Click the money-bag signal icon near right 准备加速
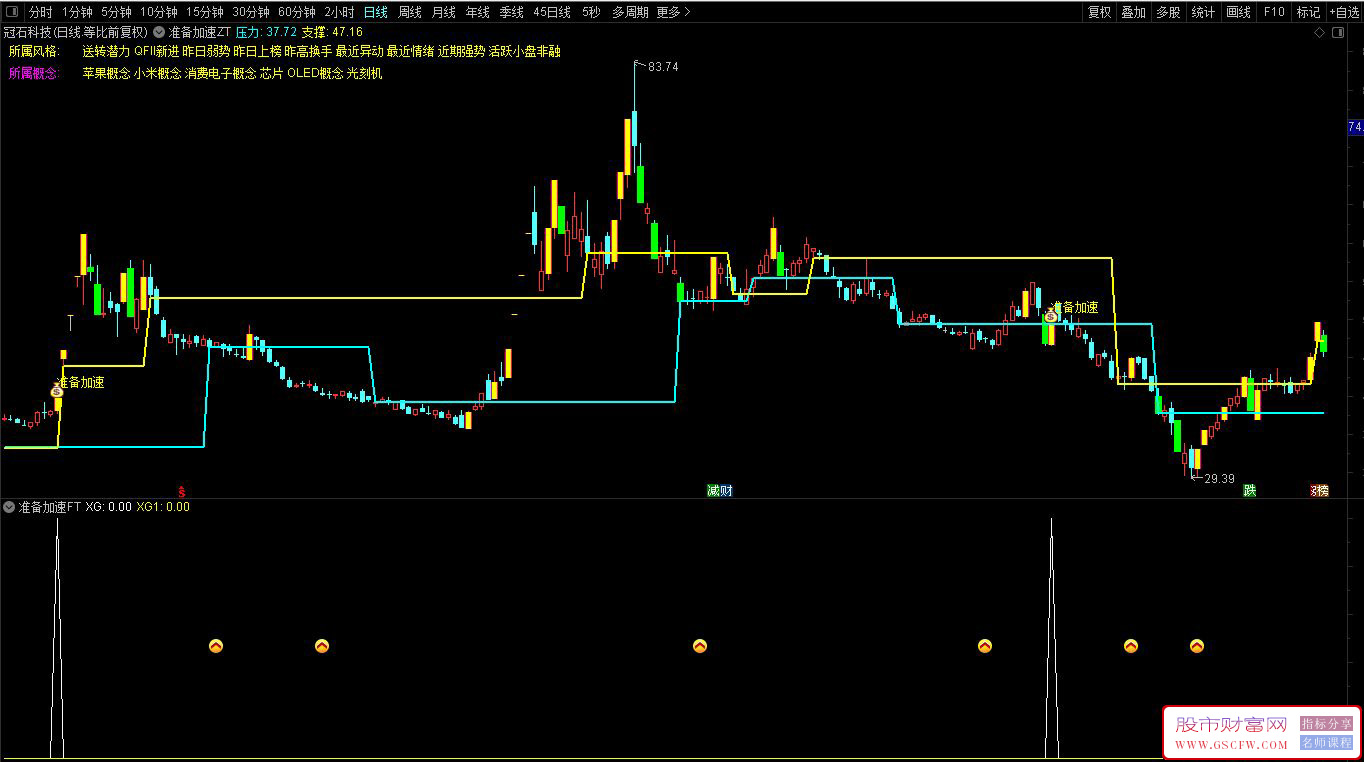Viewport: 1364px width, 762px height. (1050, 316)
